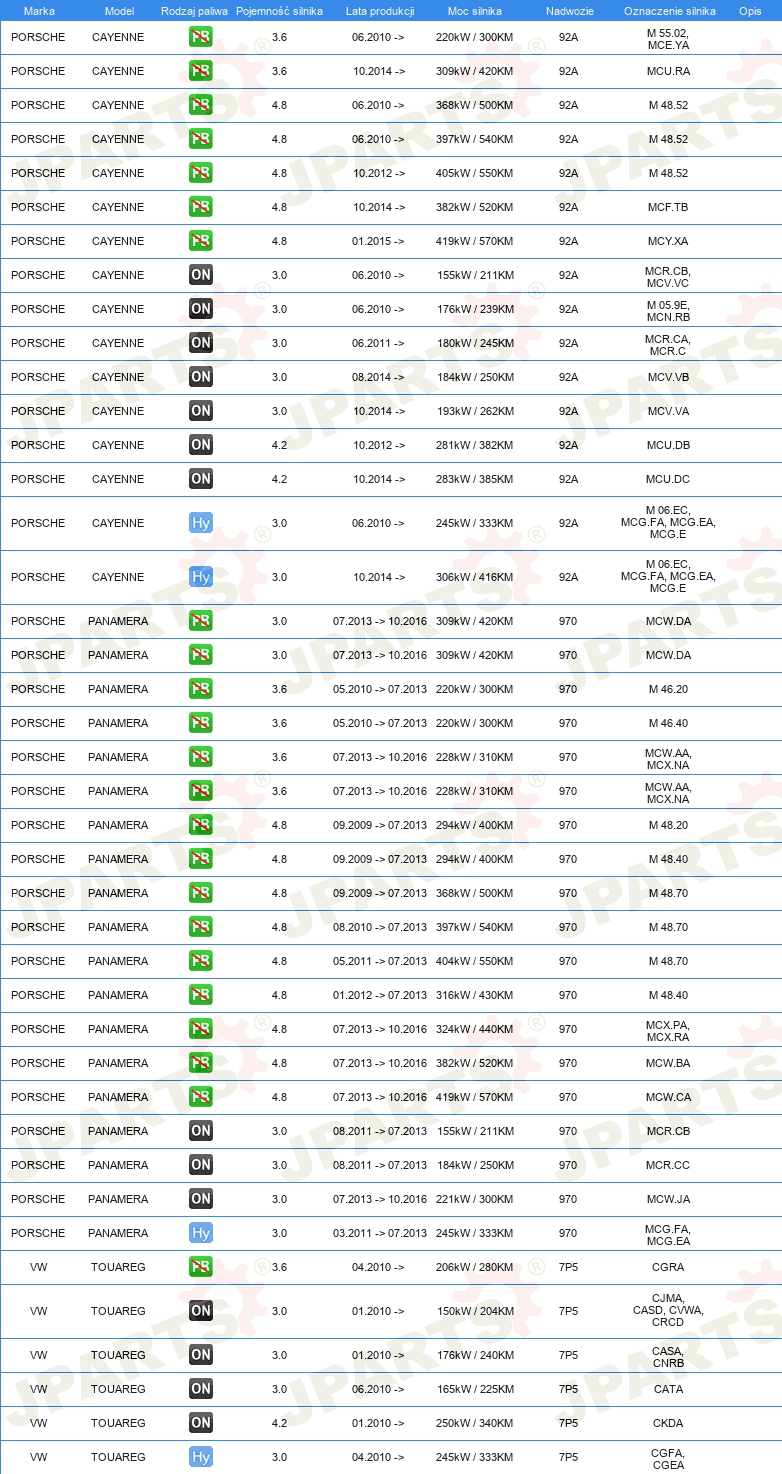Click petrol icon in Panamera 316kW / 430KM row
The width and height of the screenshot is (782, 1474).
[x=201, y=995]
